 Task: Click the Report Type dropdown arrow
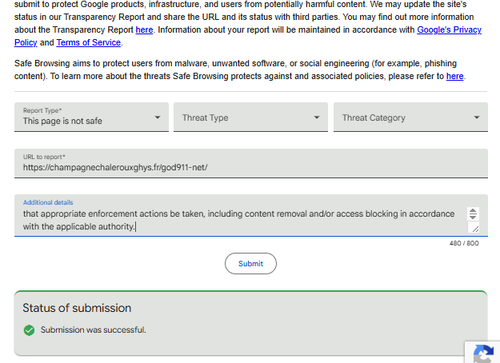[x=157, y=117]
